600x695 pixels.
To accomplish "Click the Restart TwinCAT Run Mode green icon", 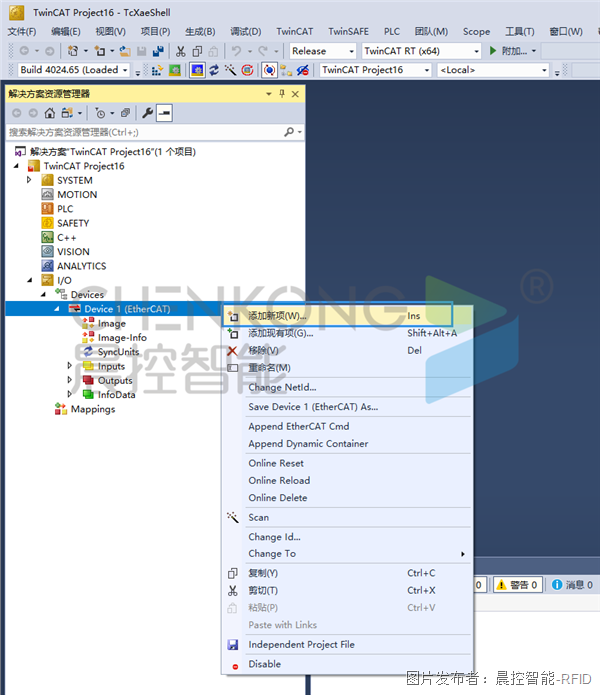I will [x=175, y=70].
